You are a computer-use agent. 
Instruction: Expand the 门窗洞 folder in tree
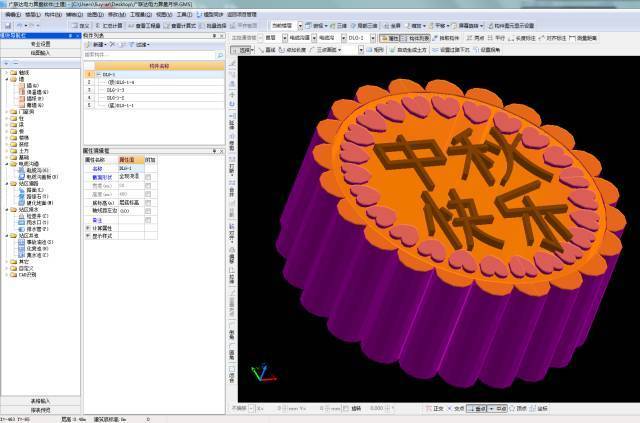[7, 111]
